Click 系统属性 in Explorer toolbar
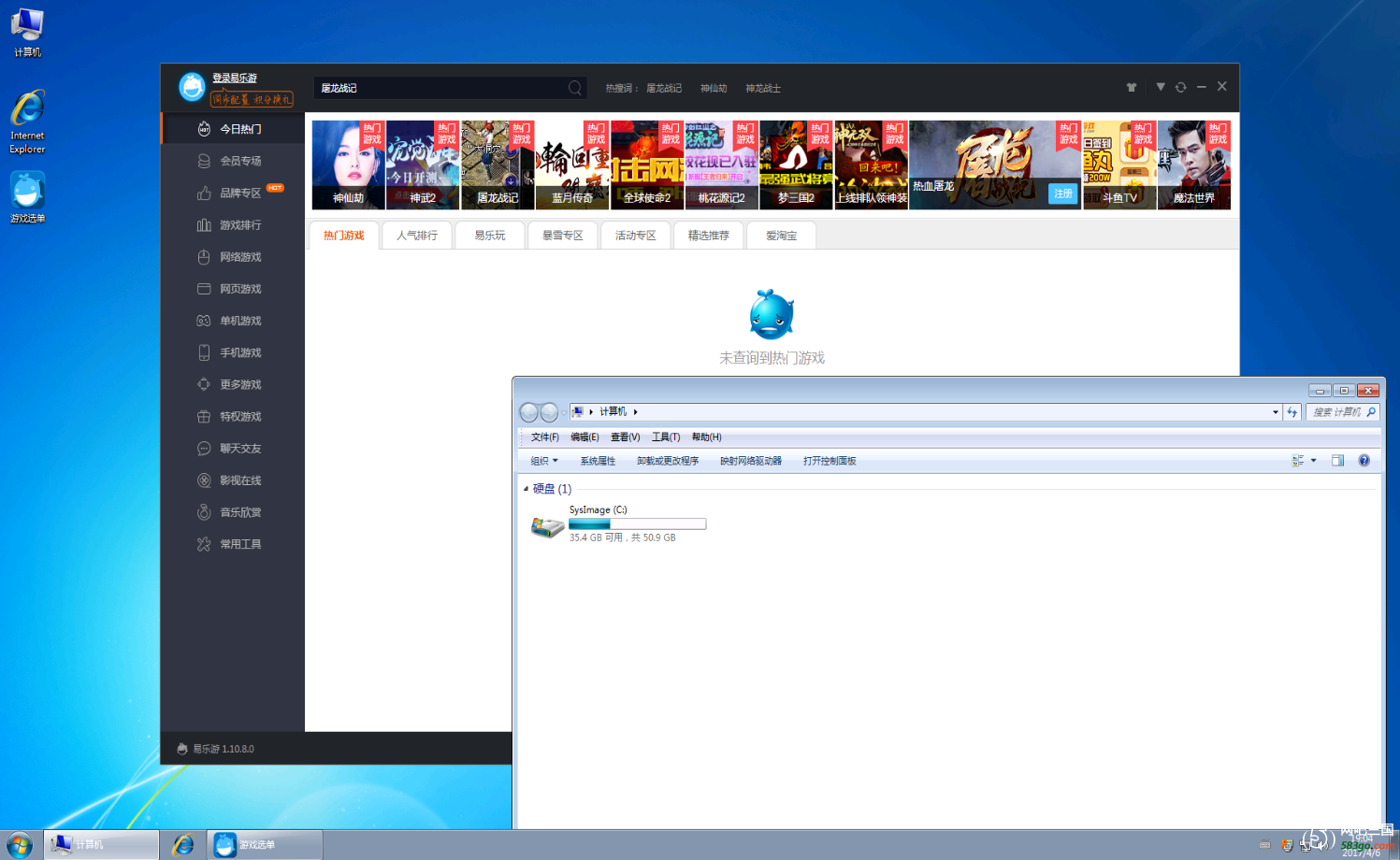This screenshot has width=1400, height=860. click(598, 461)
